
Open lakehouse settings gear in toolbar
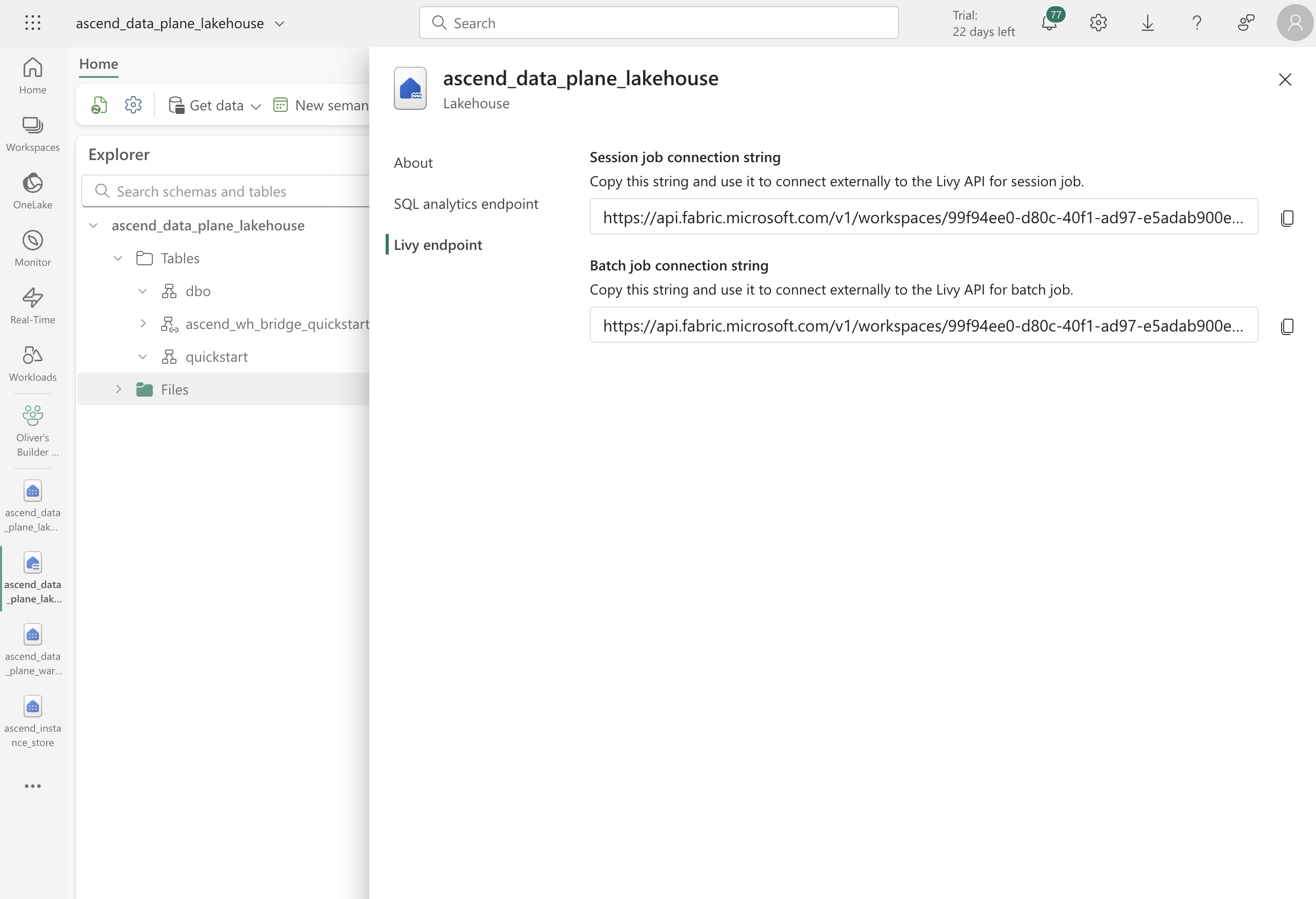click(x=133, y=105)
